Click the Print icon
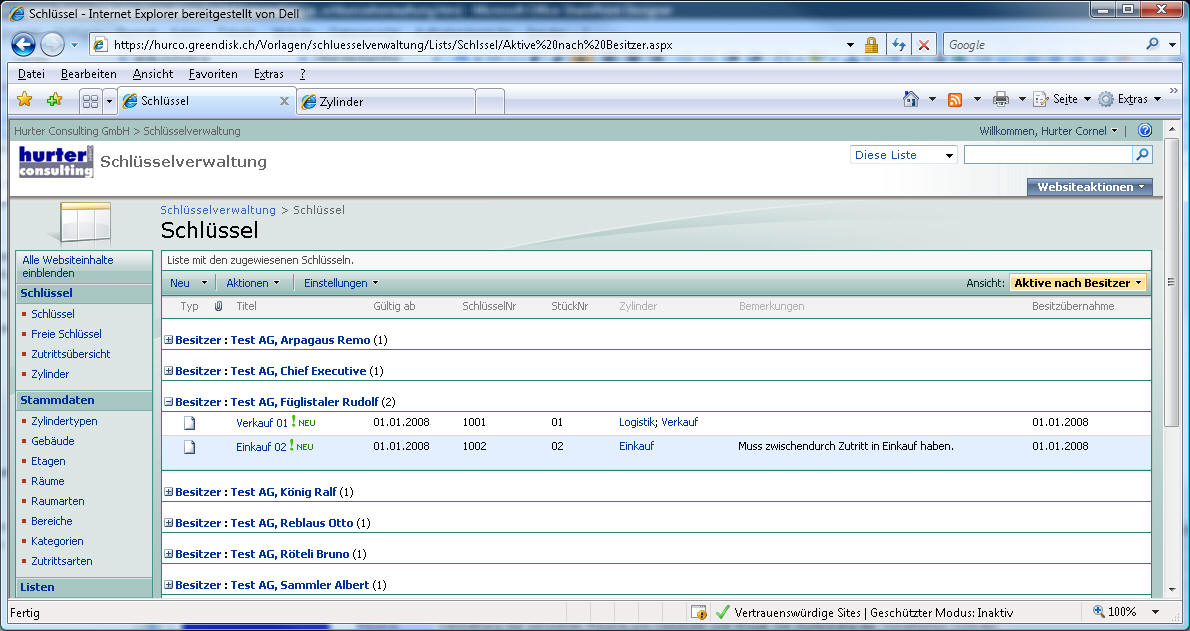 pos(1001,99)
